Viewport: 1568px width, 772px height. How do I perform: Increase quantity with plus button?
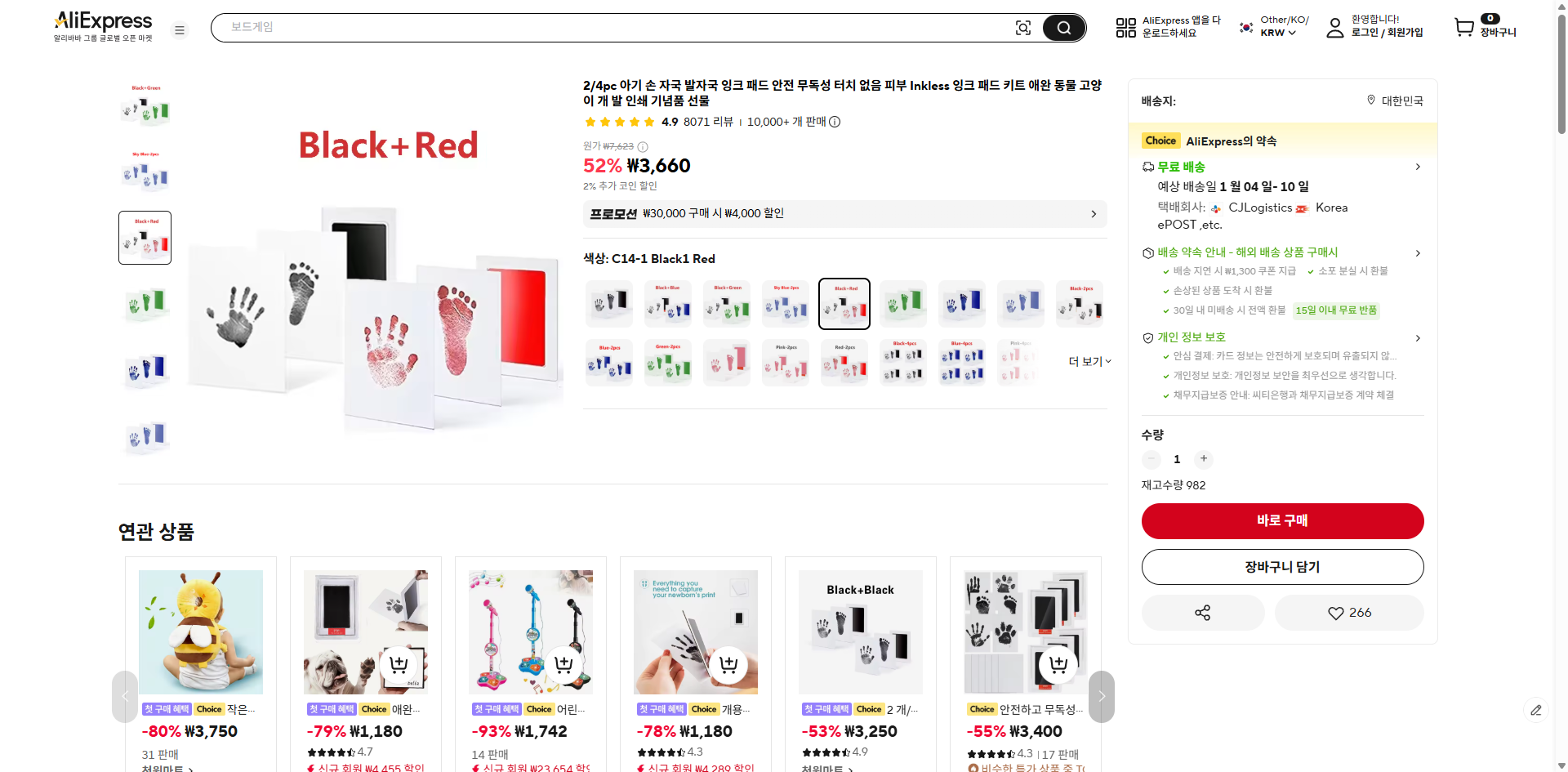(1203, 459)
